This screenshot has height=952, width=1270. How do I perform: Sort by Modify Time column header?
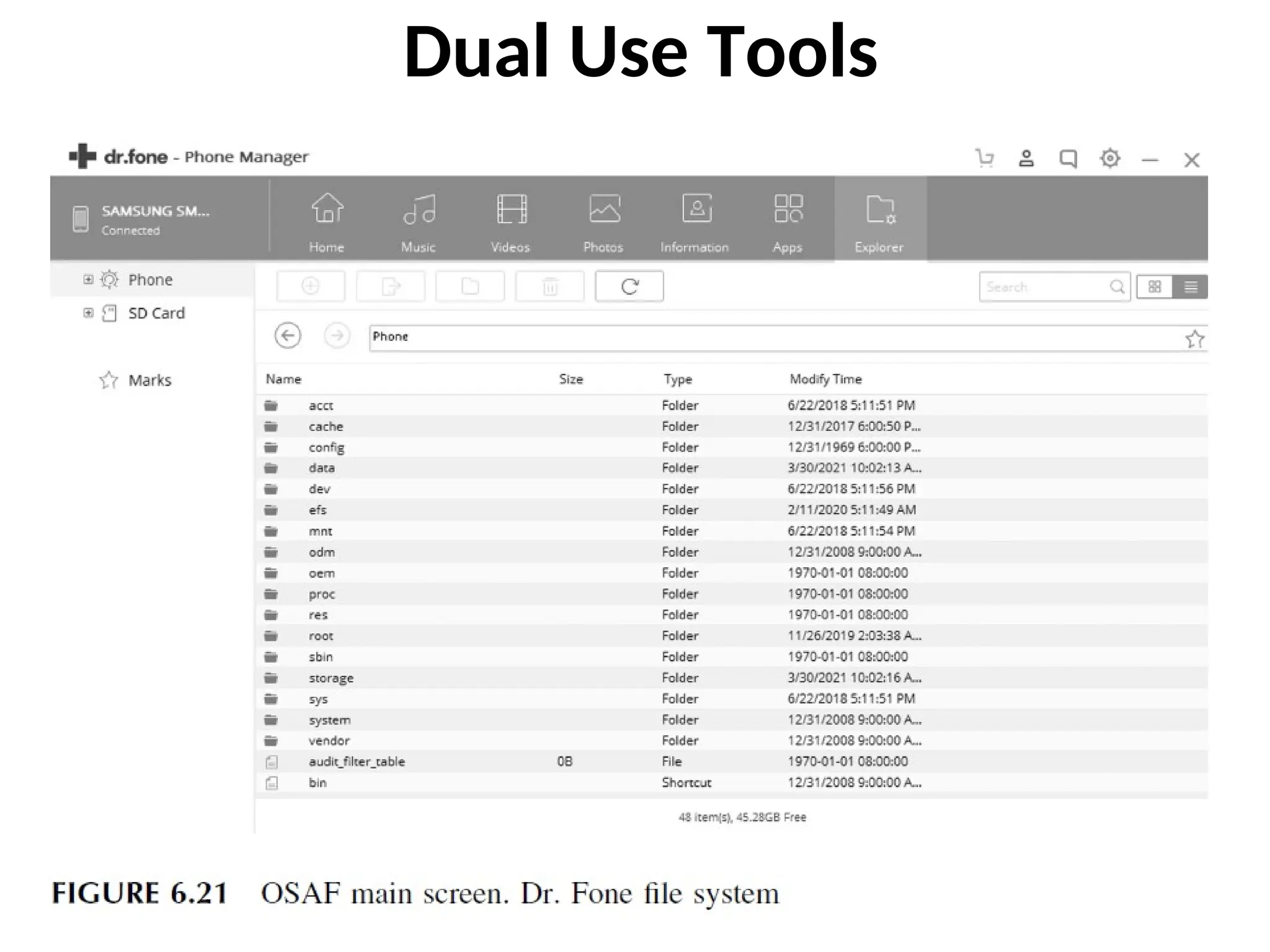tap(826, 379)
